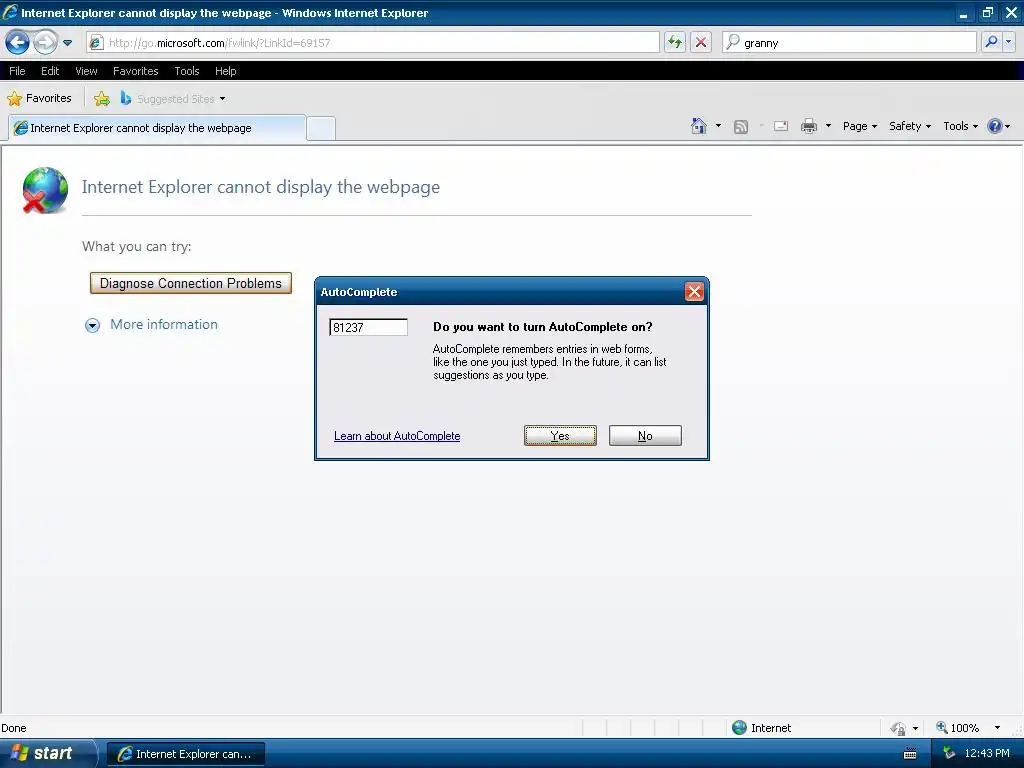Click Yes to enable AutoComplete

click(560, 436)
